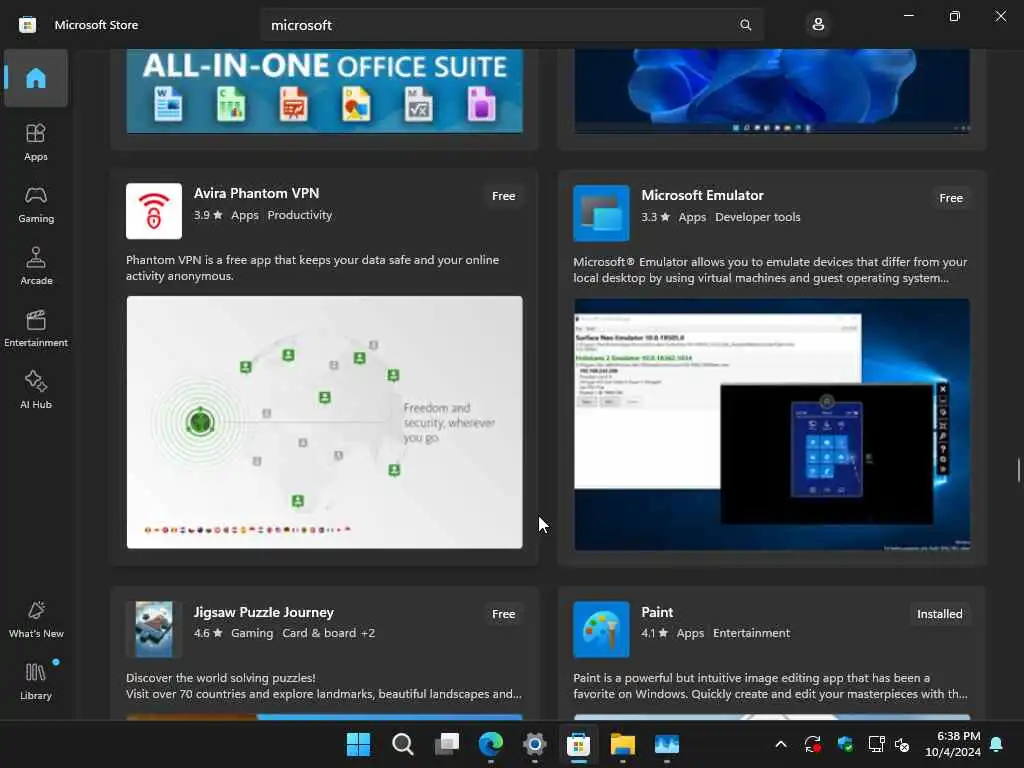
Task: Click Free button for Jigsaw Puzzle Journey
Action: click(504, 614)
